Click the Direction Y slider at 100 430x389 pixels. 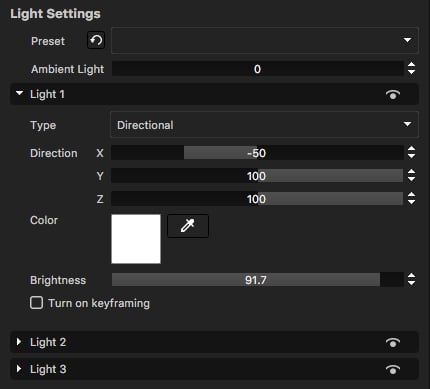click(257, 176)
